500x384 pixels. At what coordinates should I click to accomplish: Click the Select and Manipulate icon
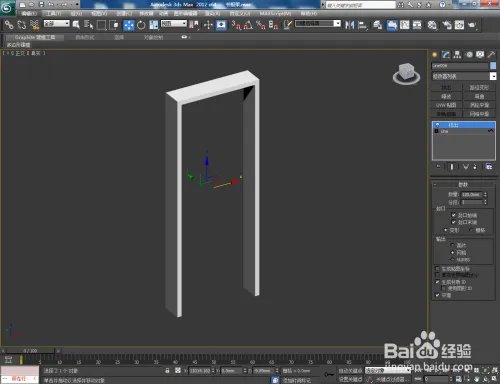(208, 25)
